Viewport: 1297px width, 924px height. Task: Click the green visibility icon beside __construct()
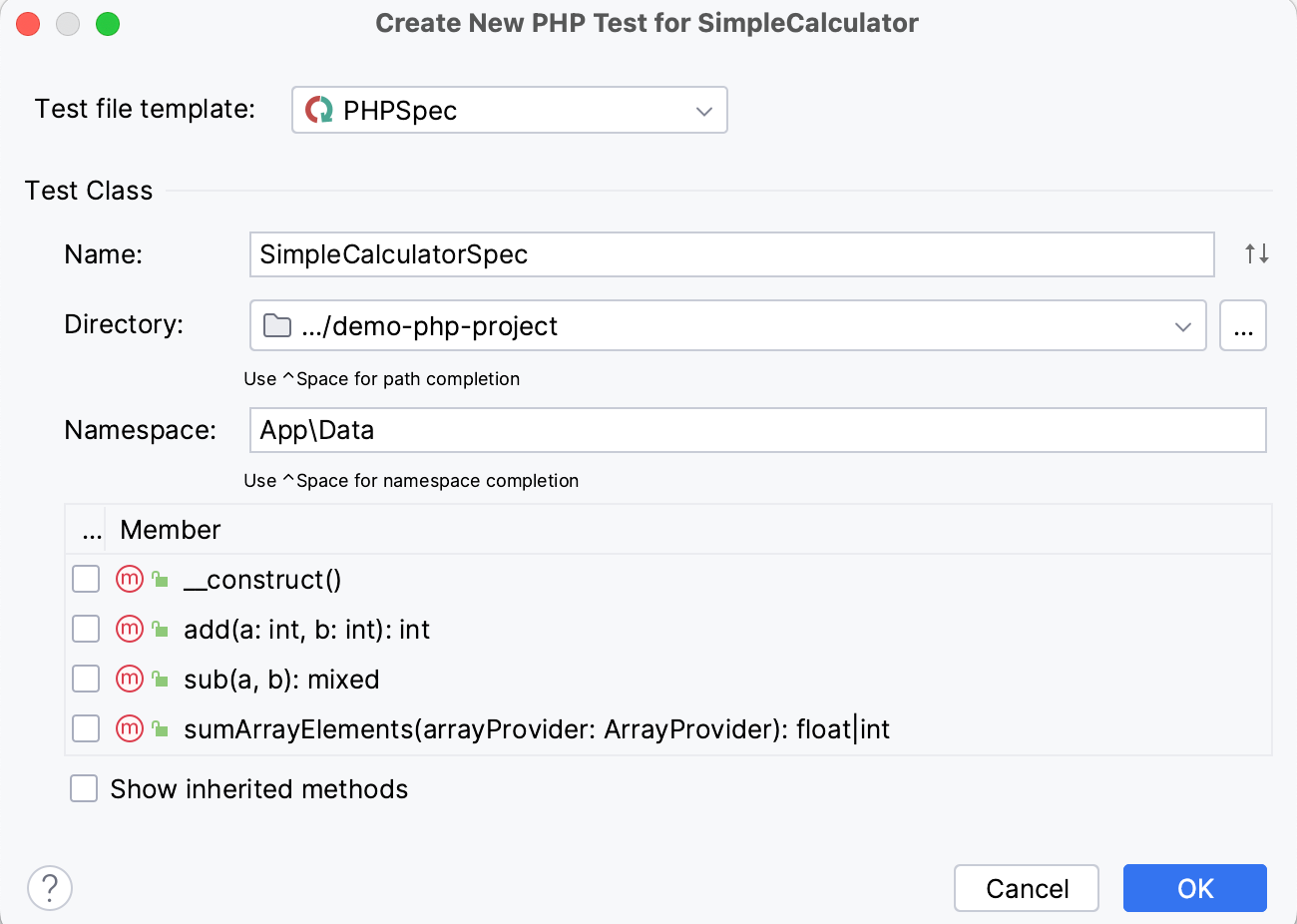coord(160,579)
